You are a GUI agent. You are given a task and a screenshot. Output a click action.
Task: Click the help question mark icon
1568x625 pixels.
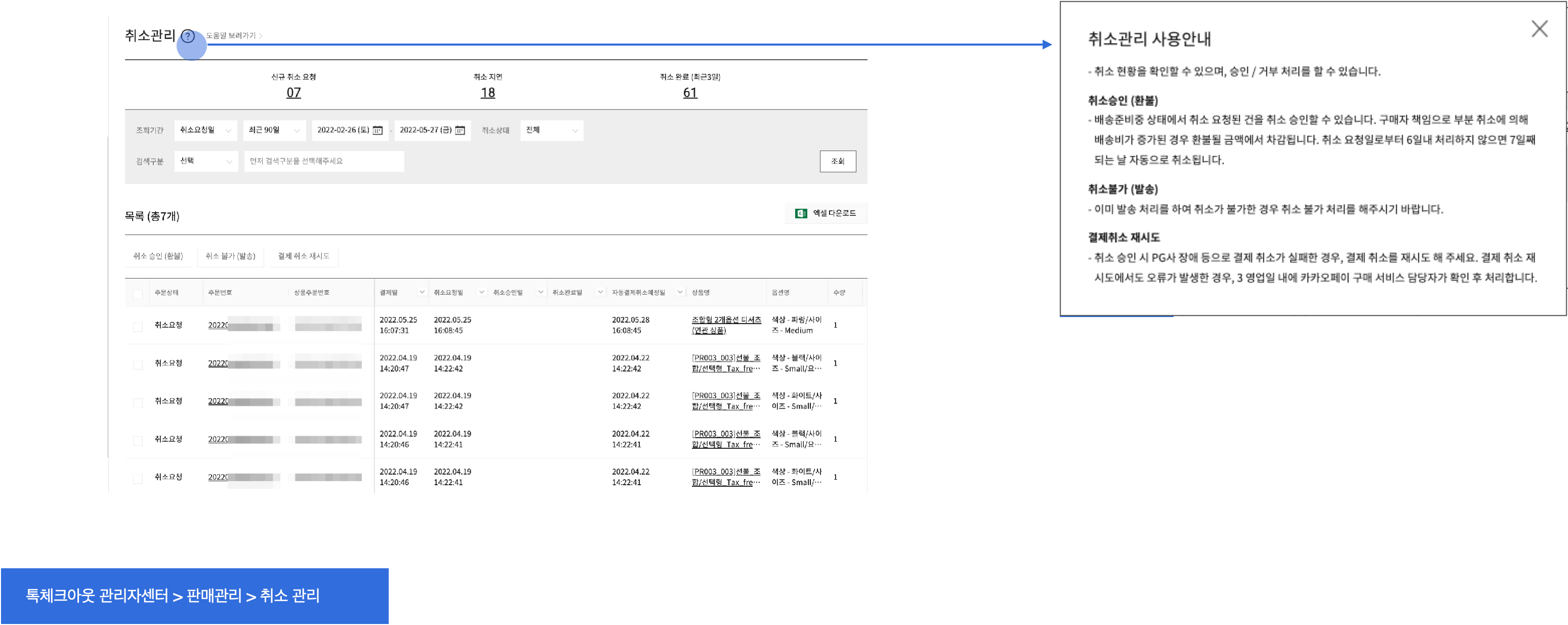point(188,36)
